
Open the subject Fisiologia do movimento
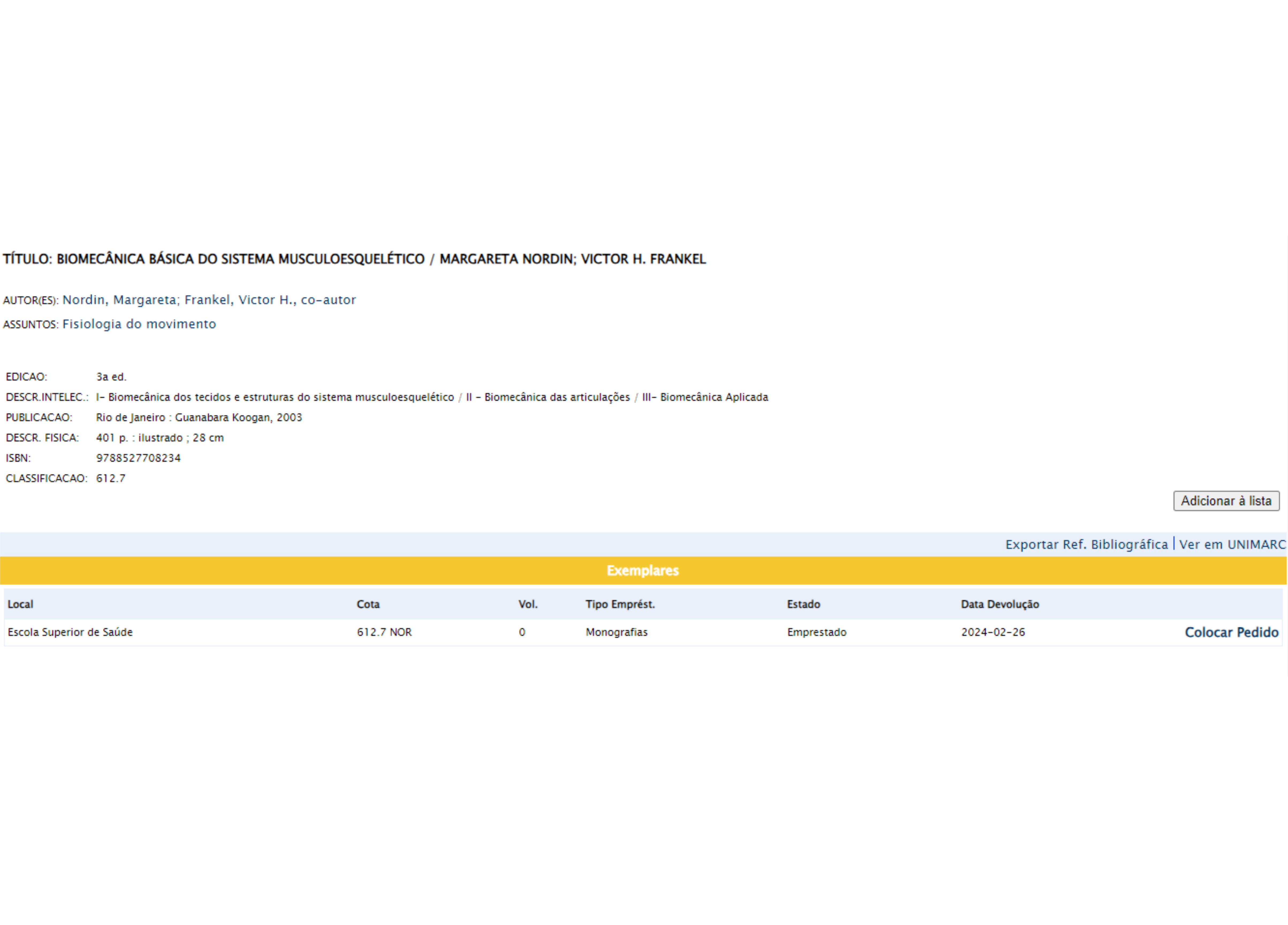coord(139,324)
